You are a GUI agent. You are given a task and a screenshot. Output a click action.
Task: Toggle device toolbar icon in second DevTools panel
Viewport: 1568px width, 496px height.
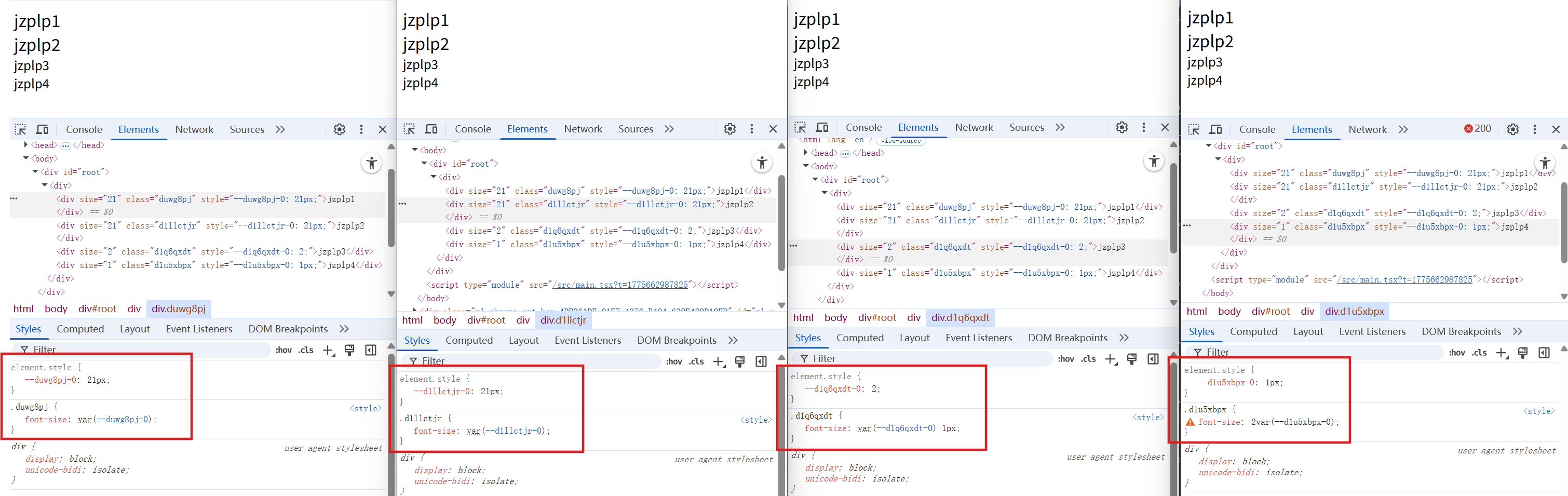point(431,129)
